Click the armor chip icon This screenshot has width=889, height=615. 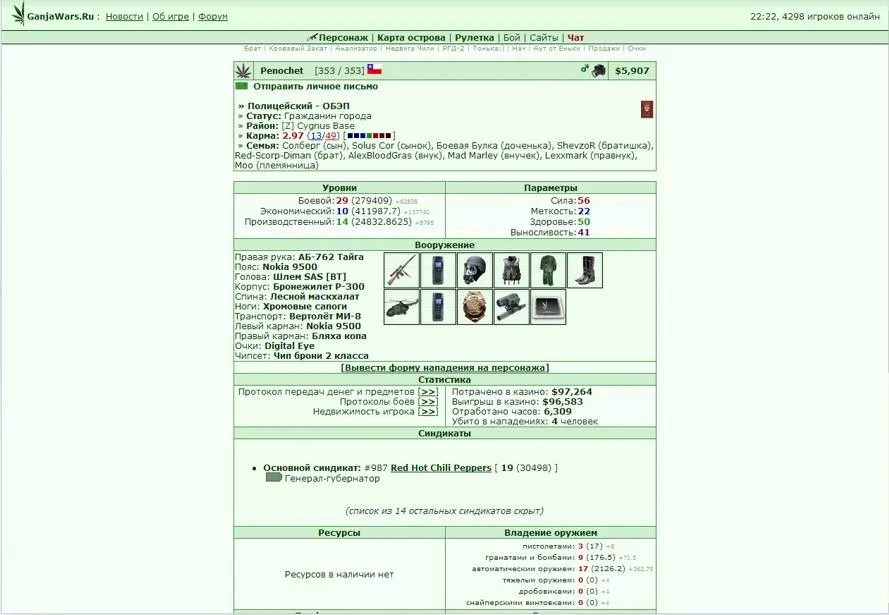pos(548,307)
